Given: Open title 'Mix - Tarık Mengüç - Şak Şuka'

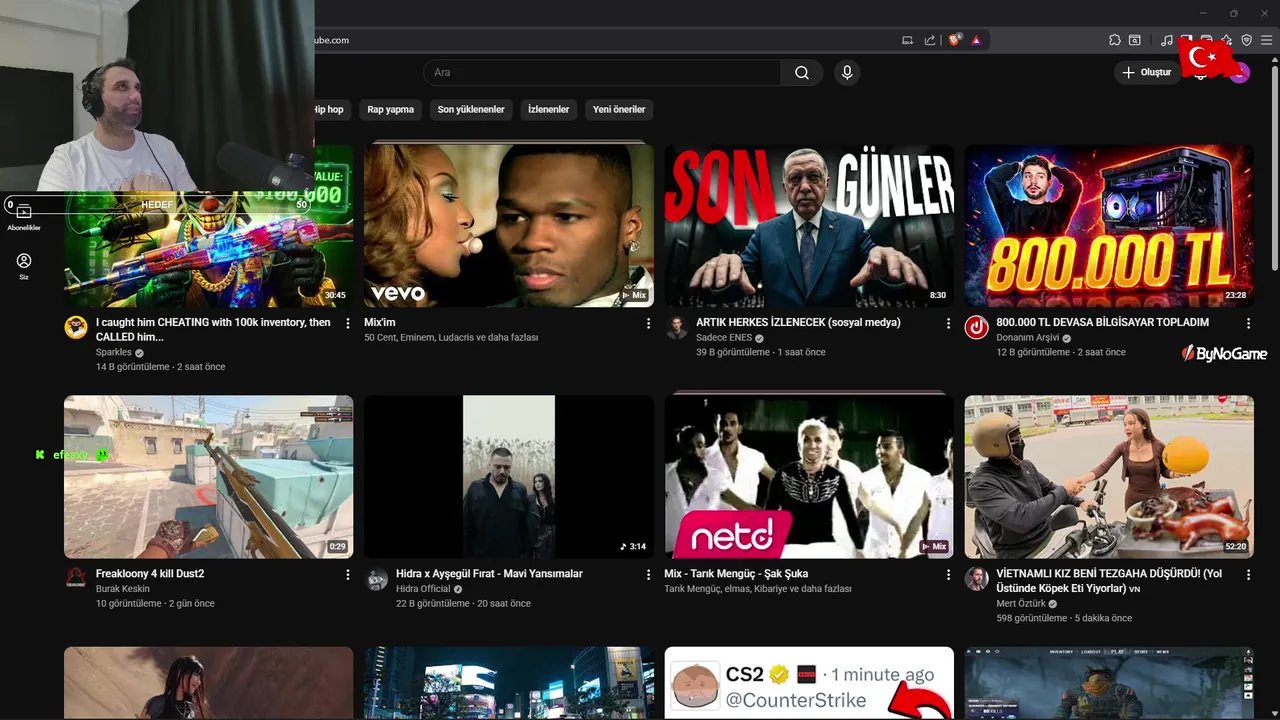Looking at the screenshot, I should point(736,573).
